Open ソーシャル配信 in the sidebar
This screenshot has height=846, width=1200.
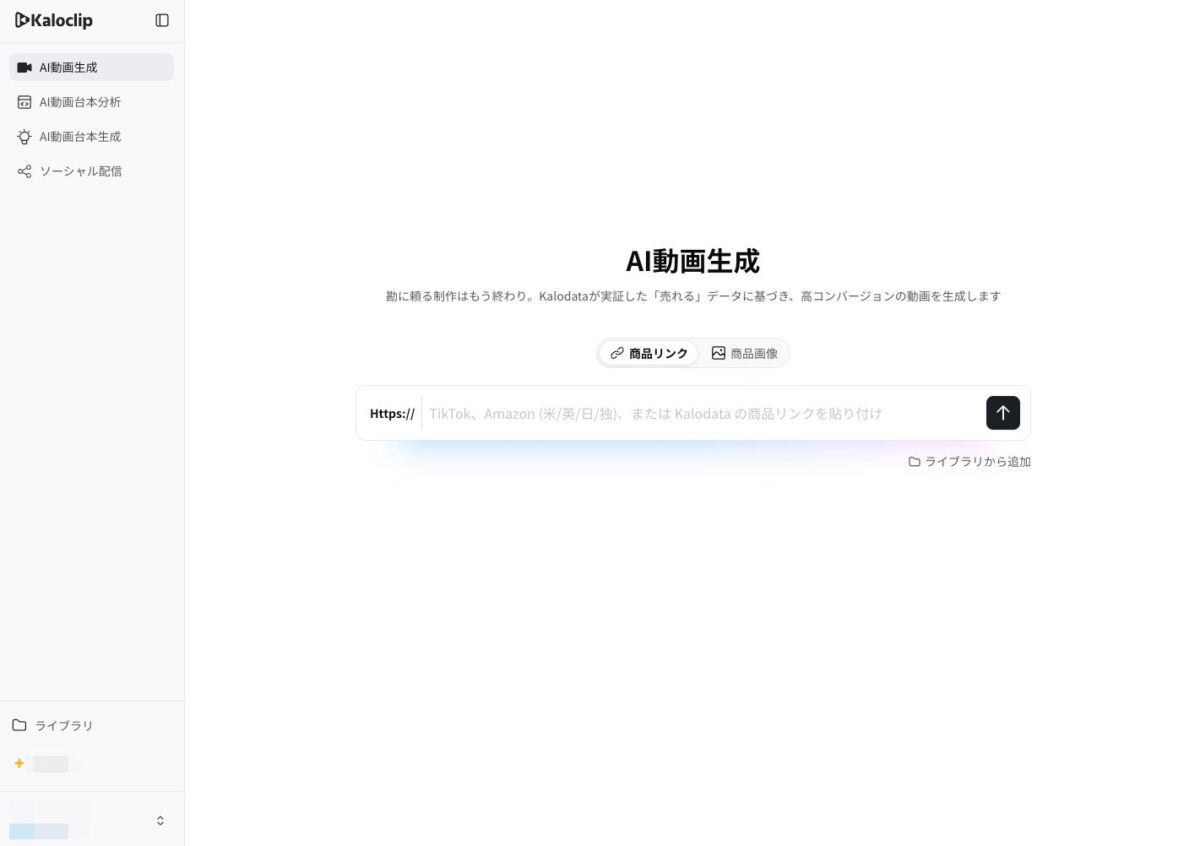(x=92, y=171)
